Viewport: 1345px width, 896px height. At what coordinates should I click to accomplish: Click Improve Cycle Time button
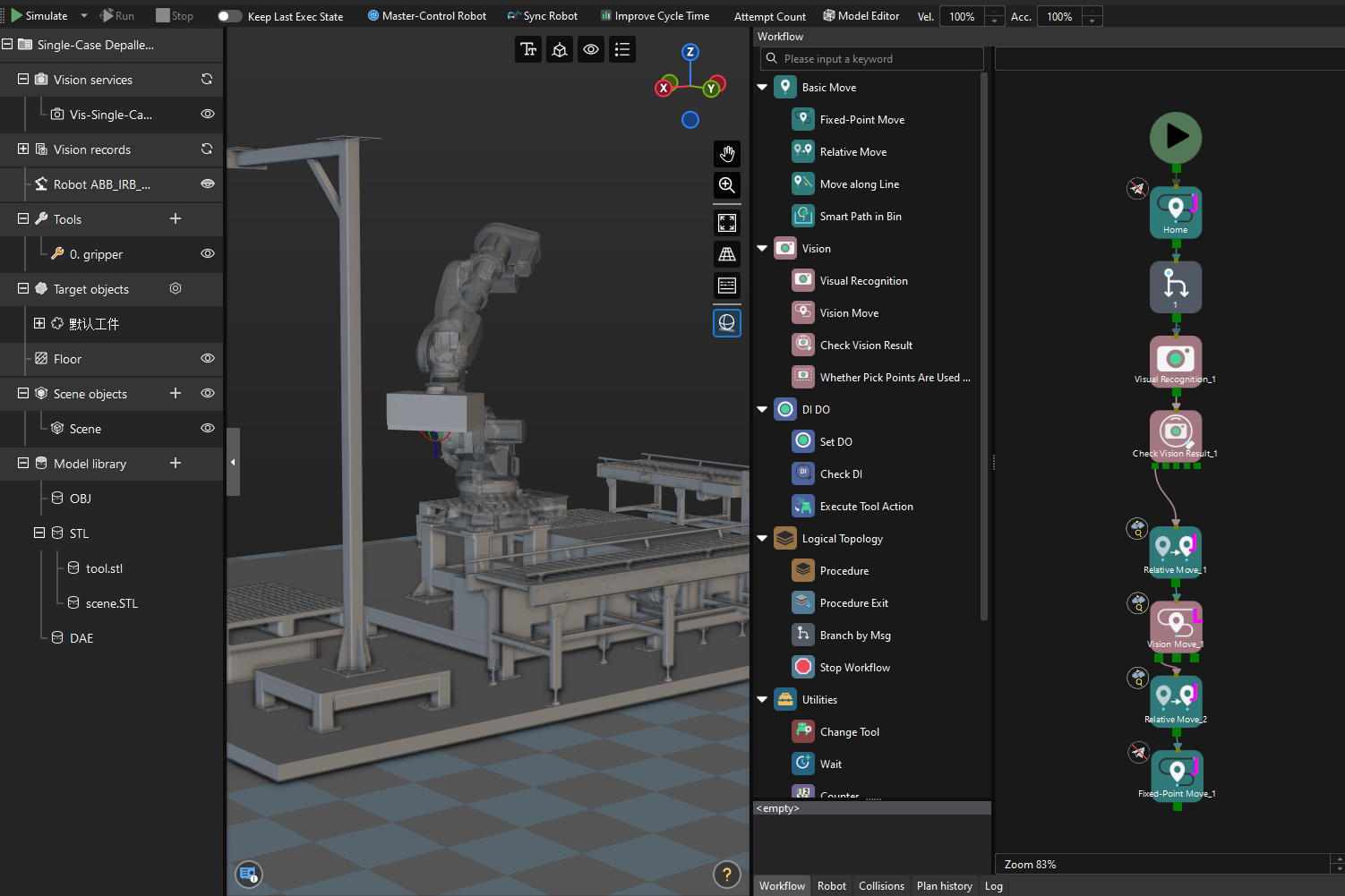tap(655, 16)
